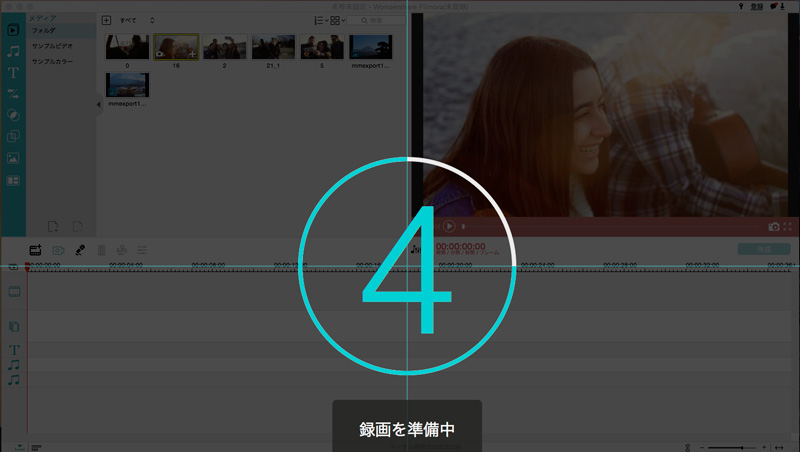
Task: Click the add track icon beside ruler
Action: pos(14,267)
